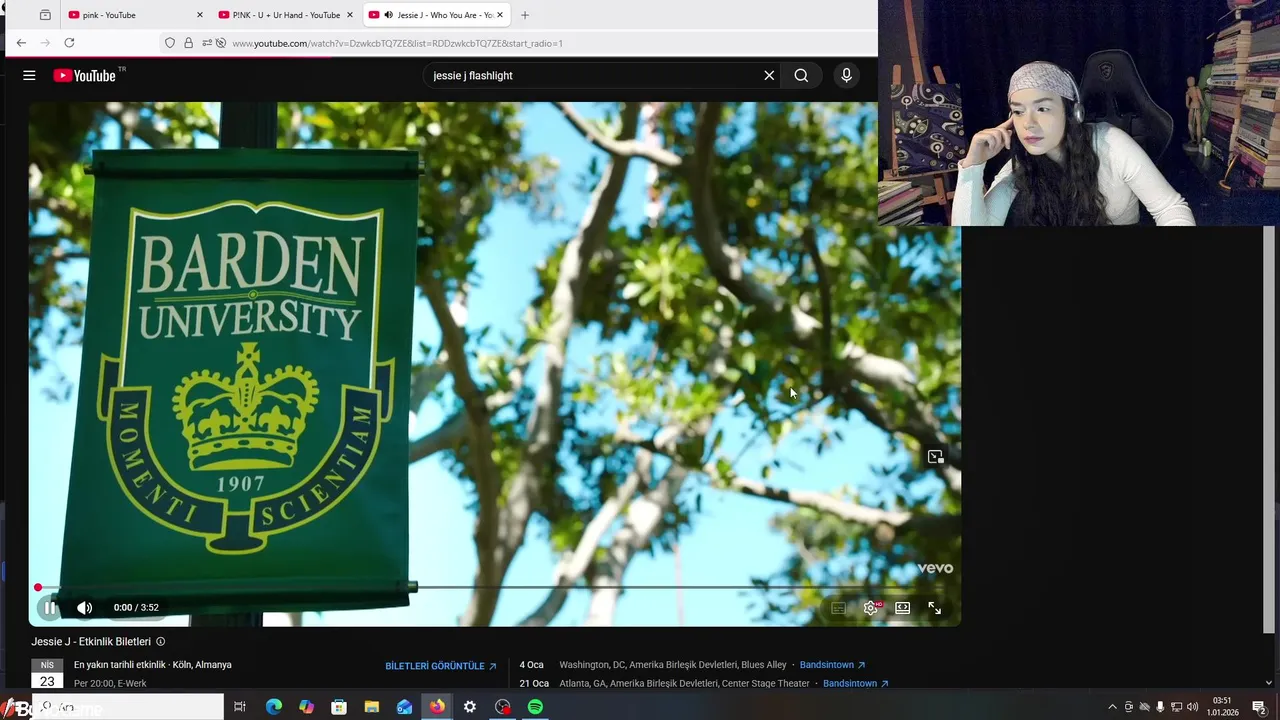Launch Microsoft Edge from taskbar

pyautogui.click(x=273, y=707)
